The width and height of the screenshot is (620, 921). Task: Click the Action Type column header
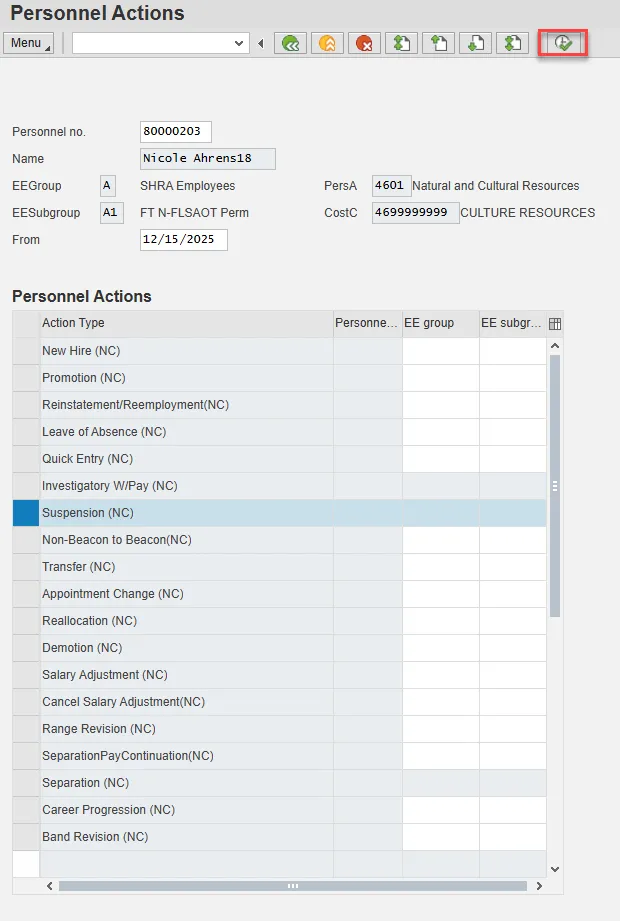tap(185, 323)
